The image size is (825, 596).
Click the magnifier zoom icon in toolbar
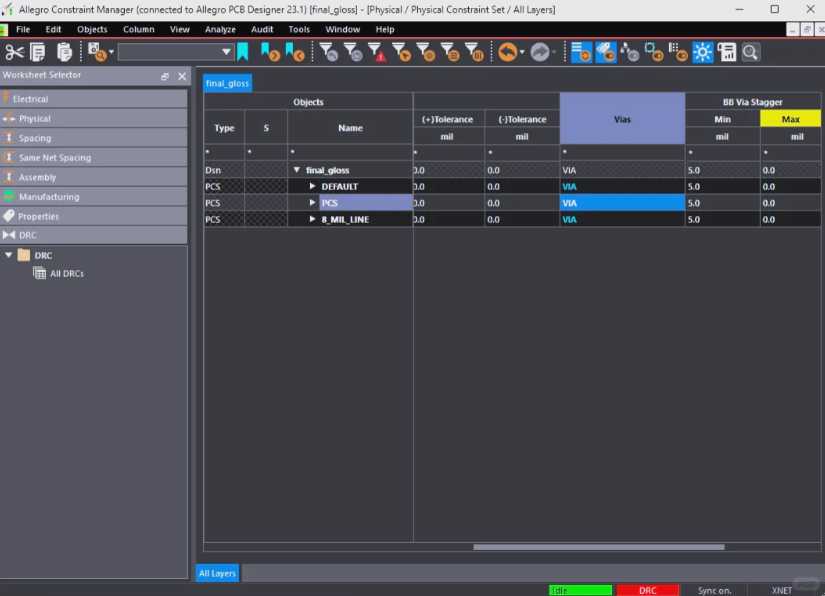click(x=750, y=52)
